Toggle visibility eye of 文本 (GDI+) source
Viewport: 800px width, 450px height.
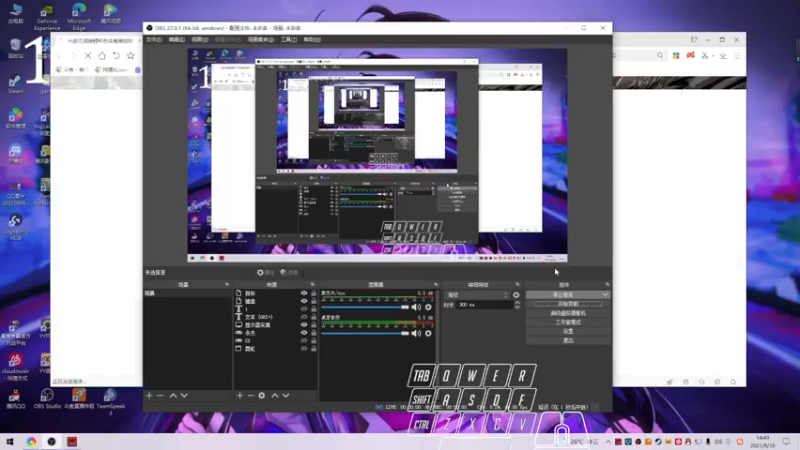point(304,317)
